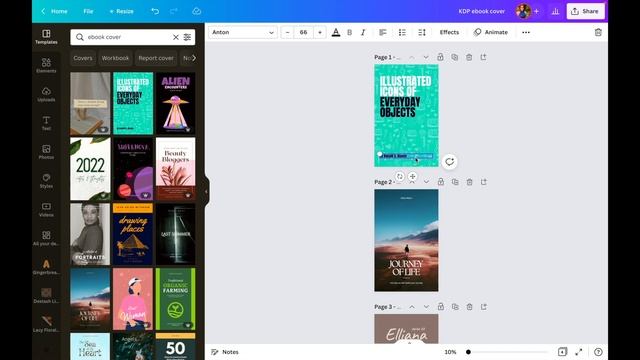Delete Page 1
This screenshot has width=640, height=360.
(x=469, y=57)
